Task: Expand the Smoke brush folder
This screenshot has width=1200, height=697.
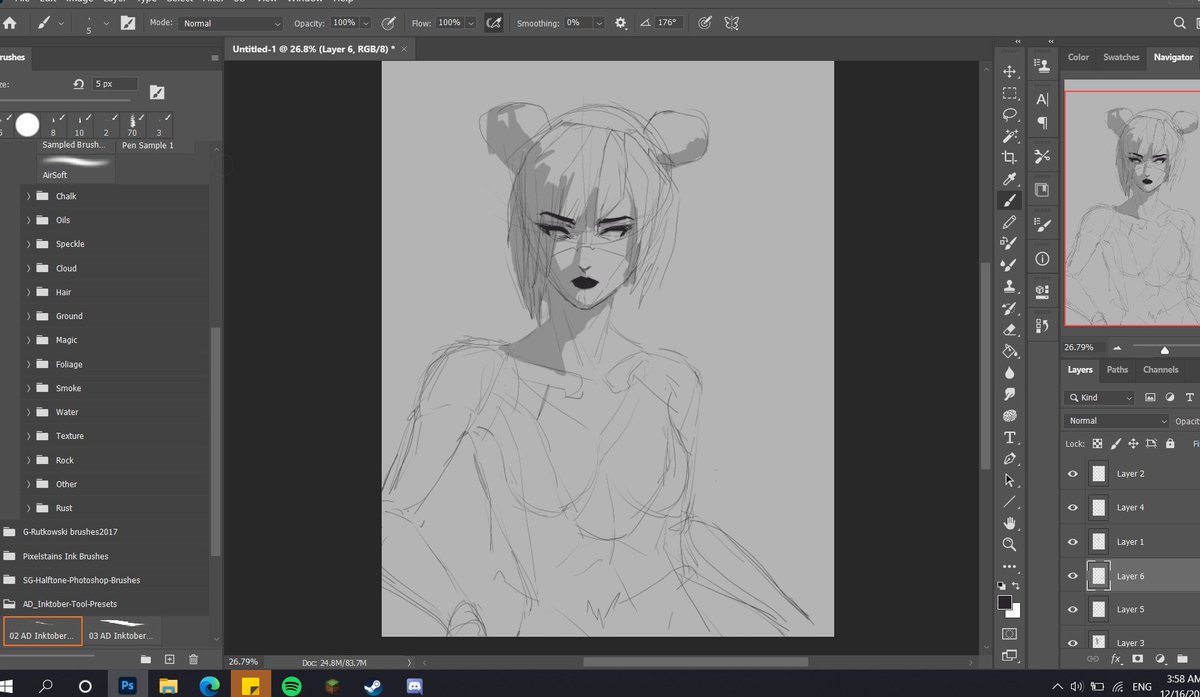Action: tap(28, 388)
